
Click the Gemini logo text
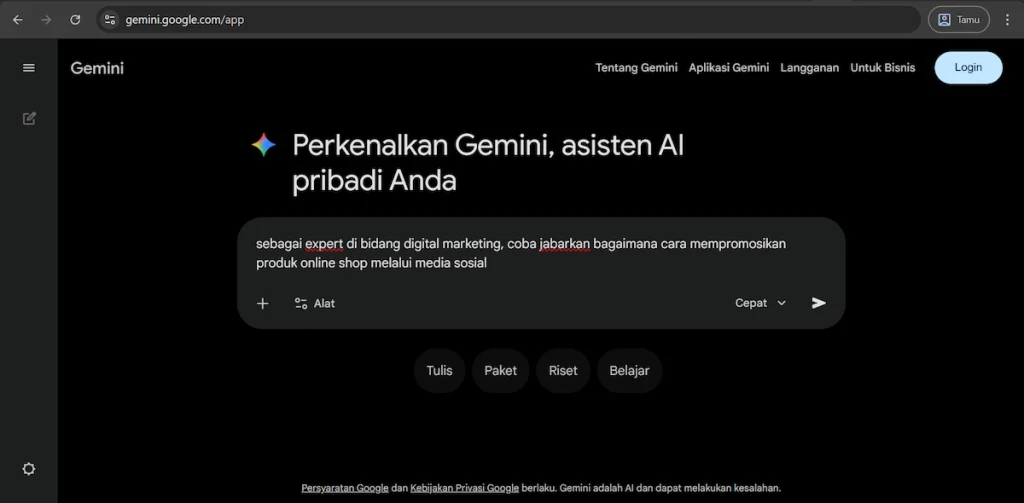(97, 68)
